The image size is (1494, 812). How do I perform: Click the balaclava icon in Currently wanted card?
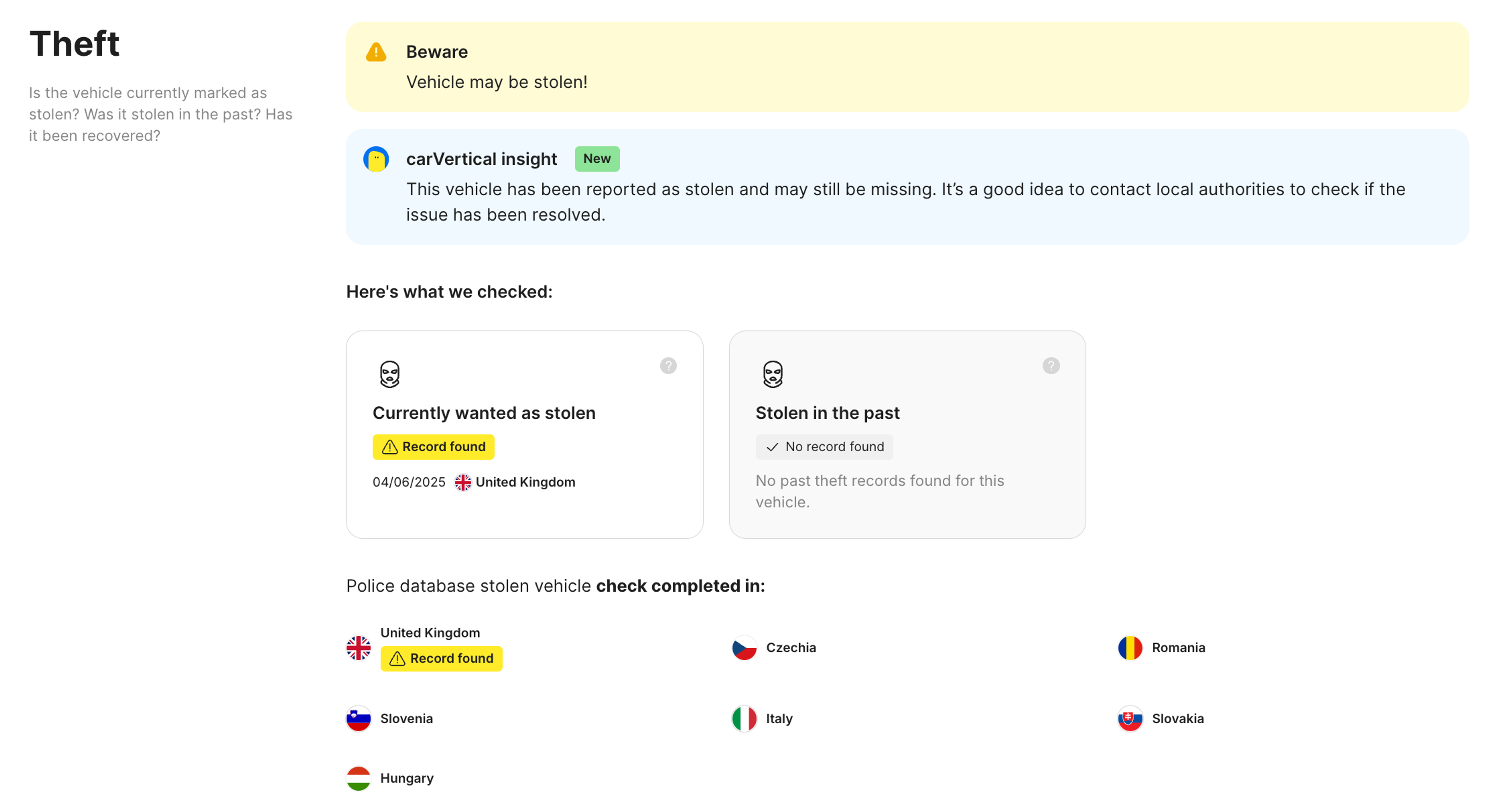pos(390,374)
